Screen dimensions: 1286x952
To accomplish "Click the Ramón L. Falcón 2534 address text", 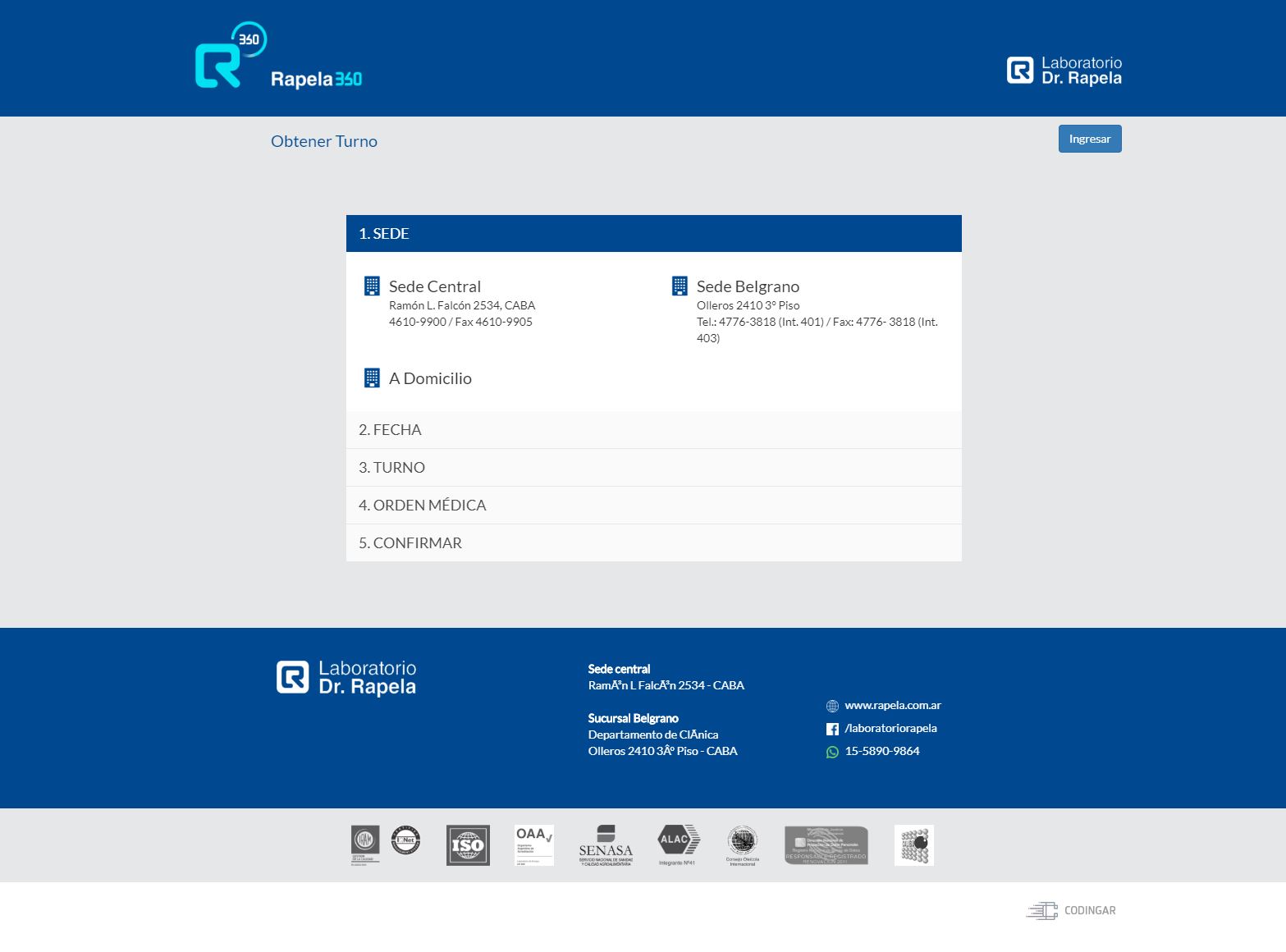I will (x=462, y=305).
